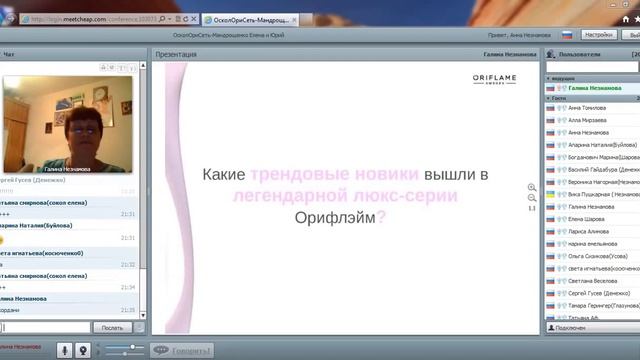640x360 pixels.
Task: Click the Russian flag language icon near Настройки
Action: (567, 35)
